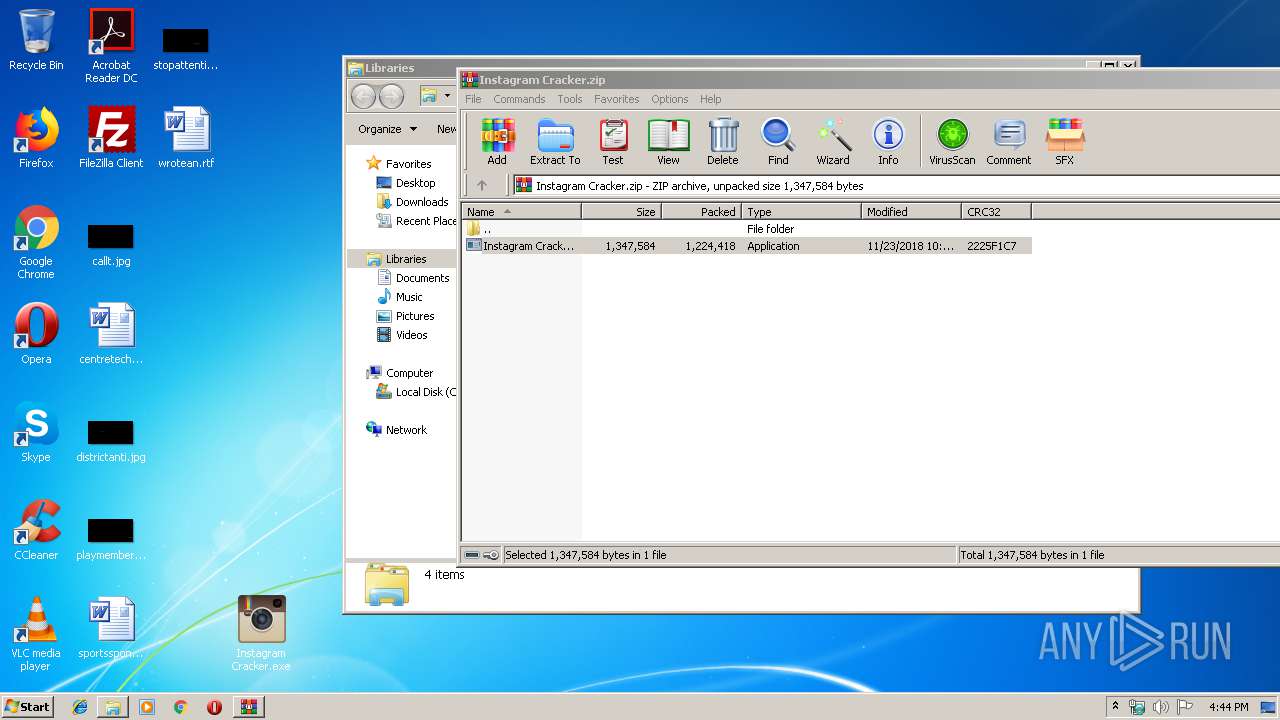The width and height of the screenshot is (1280, 720).
Task: Open the Find tool in WinRAR
Action: 778,141
